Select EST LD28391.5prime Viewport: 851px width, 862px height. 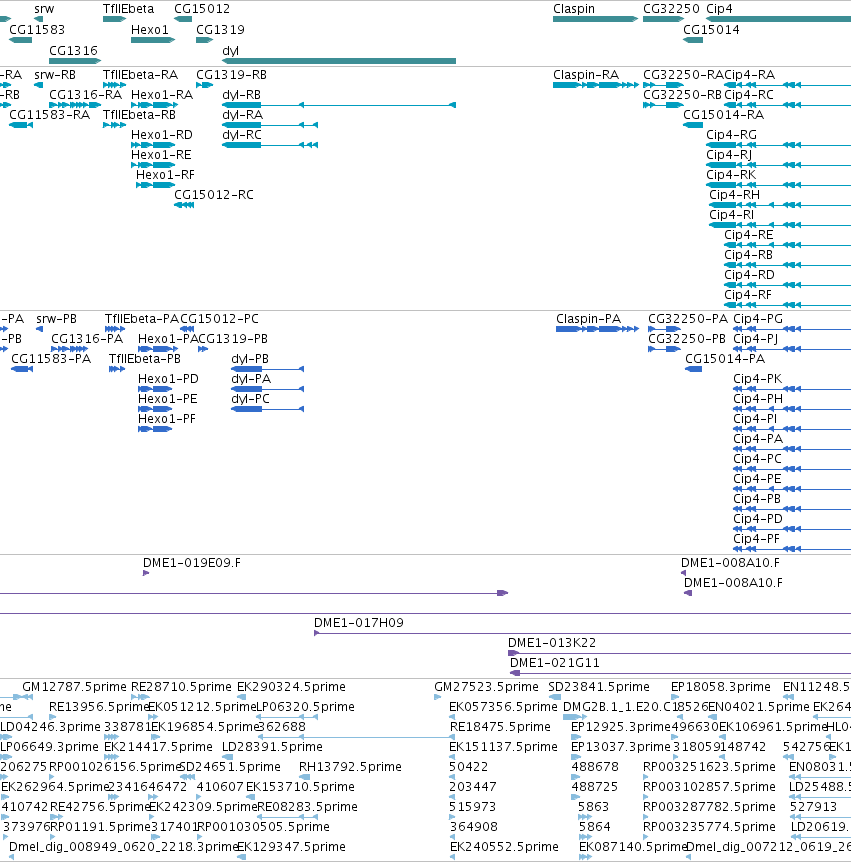pos(272,747)
